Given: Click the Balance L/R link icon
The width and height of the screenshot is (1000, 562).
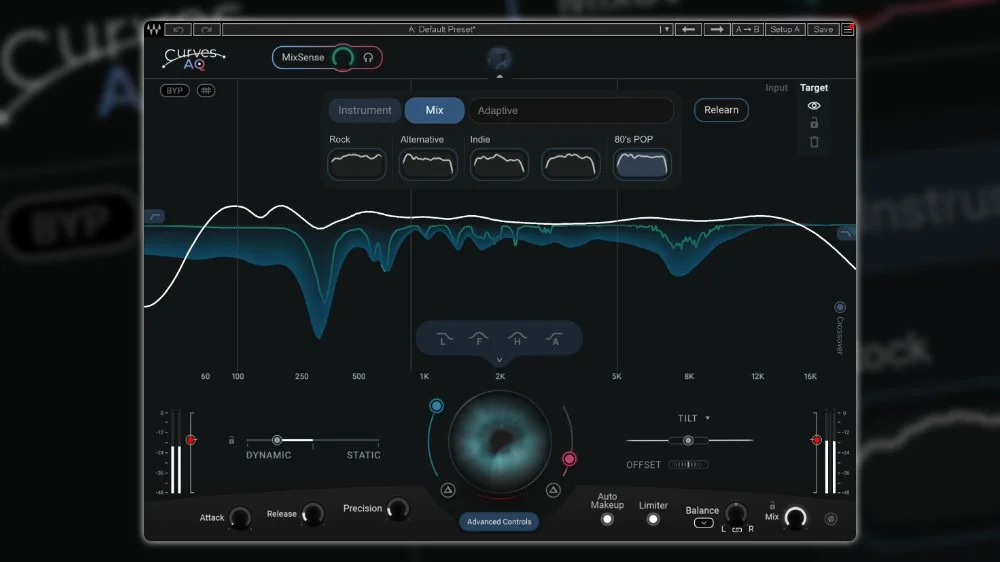Looking at the screenshot, I should coord(737,529).
